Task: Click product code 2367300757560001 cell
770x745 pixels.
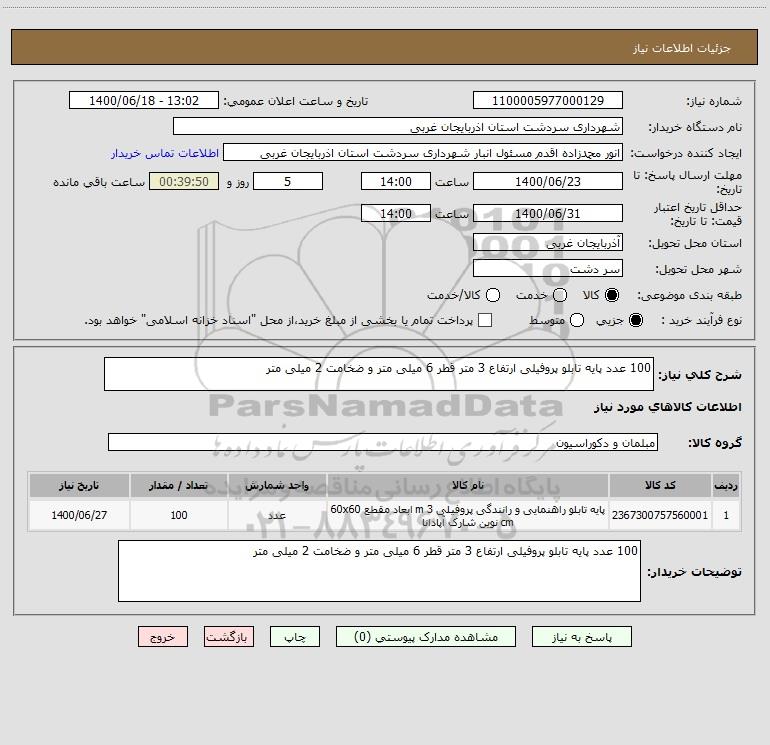Action: (x=660, y=515)
